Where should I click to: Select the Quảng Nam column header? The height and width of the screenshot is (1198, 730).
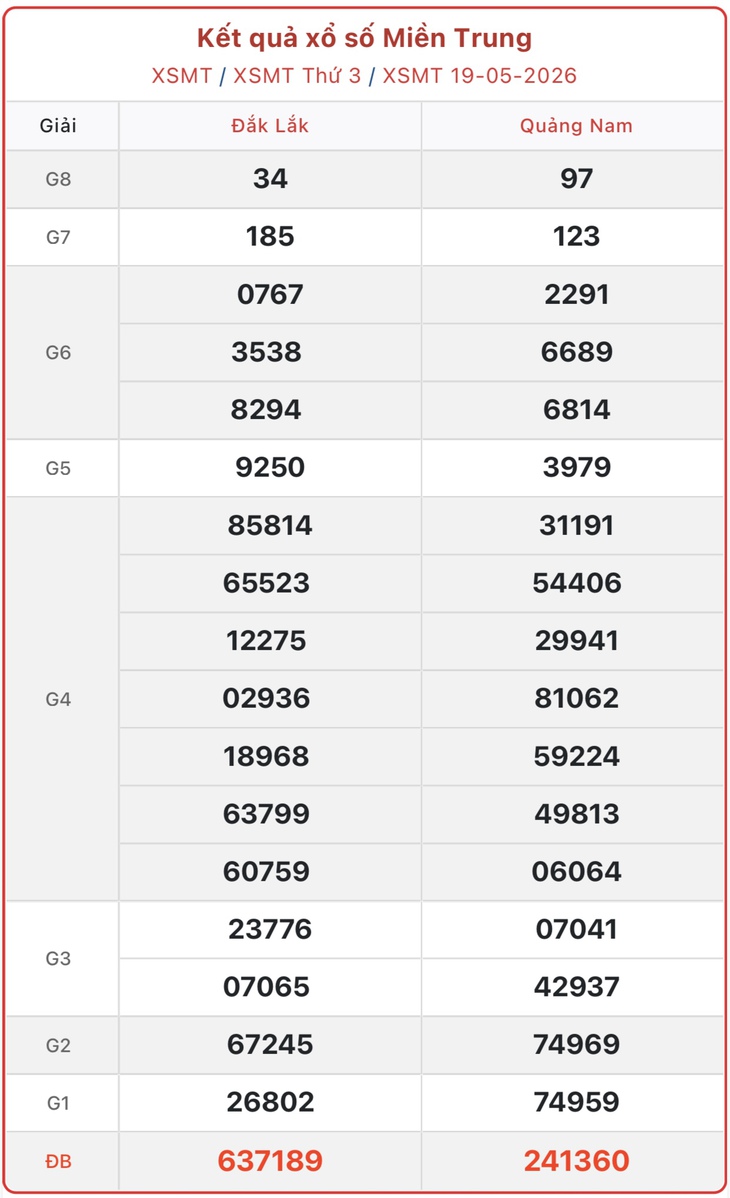[576, 126]
